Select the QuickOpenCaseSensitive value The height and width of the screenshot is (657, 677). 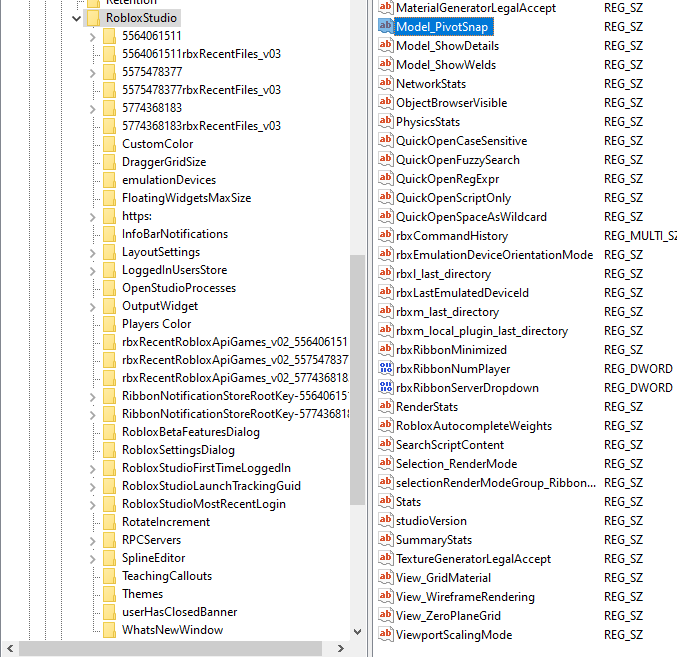tap(462, 141)
